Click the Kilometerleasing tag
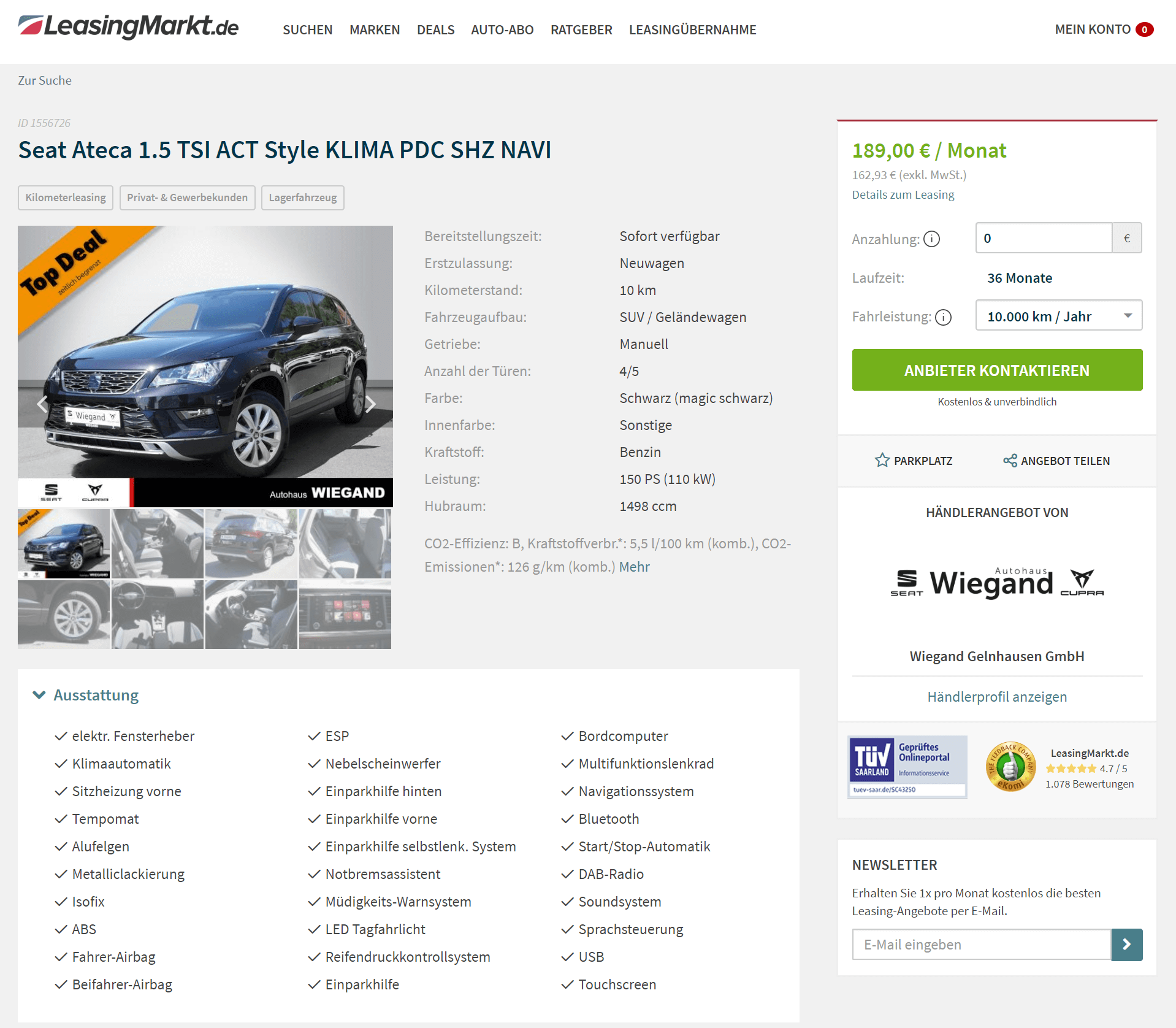Screen dimensions: 1176x1028 pos(66,198)
